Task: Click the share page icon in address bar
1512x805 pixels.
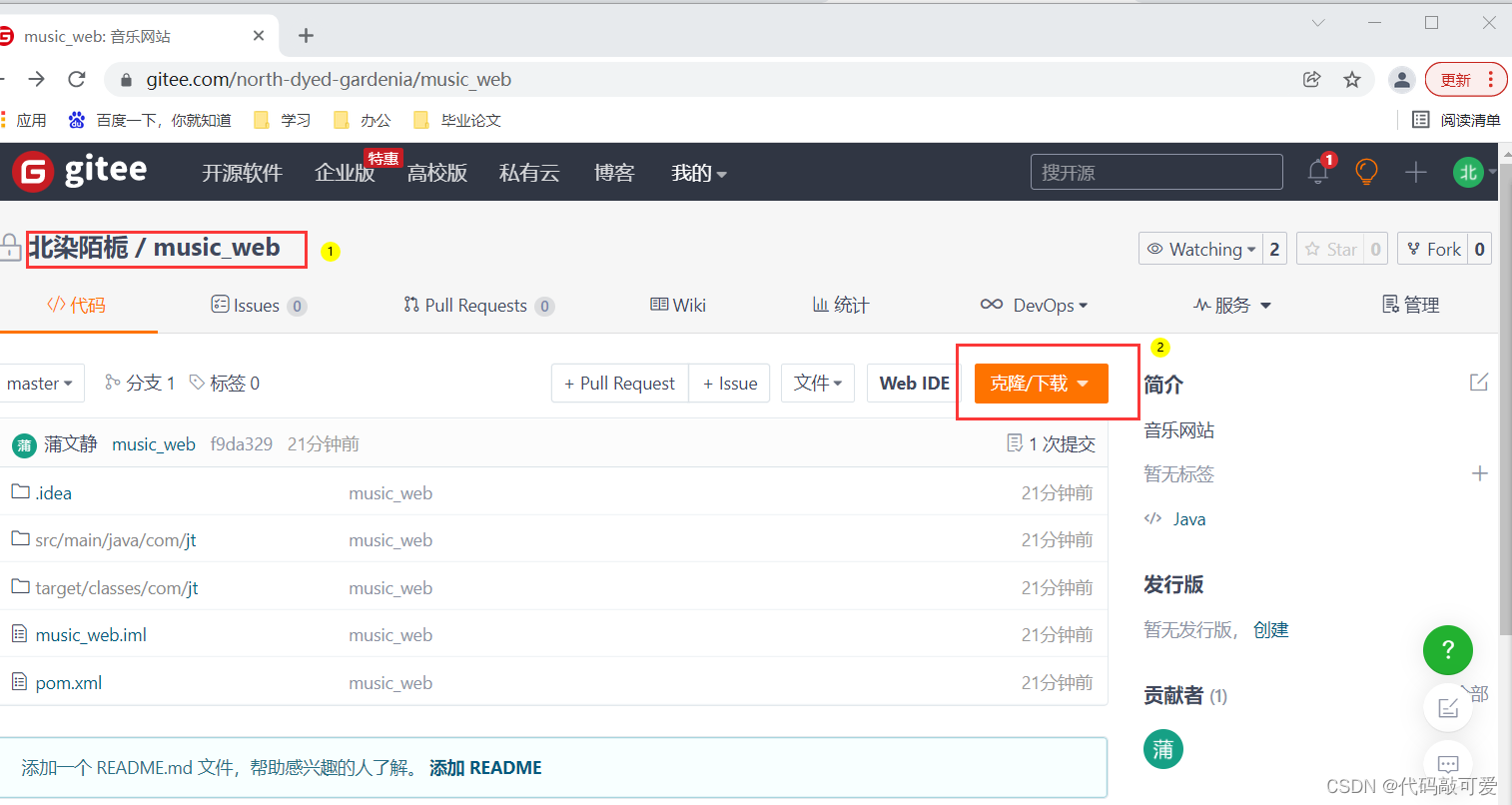Action: pos(1312,79)
